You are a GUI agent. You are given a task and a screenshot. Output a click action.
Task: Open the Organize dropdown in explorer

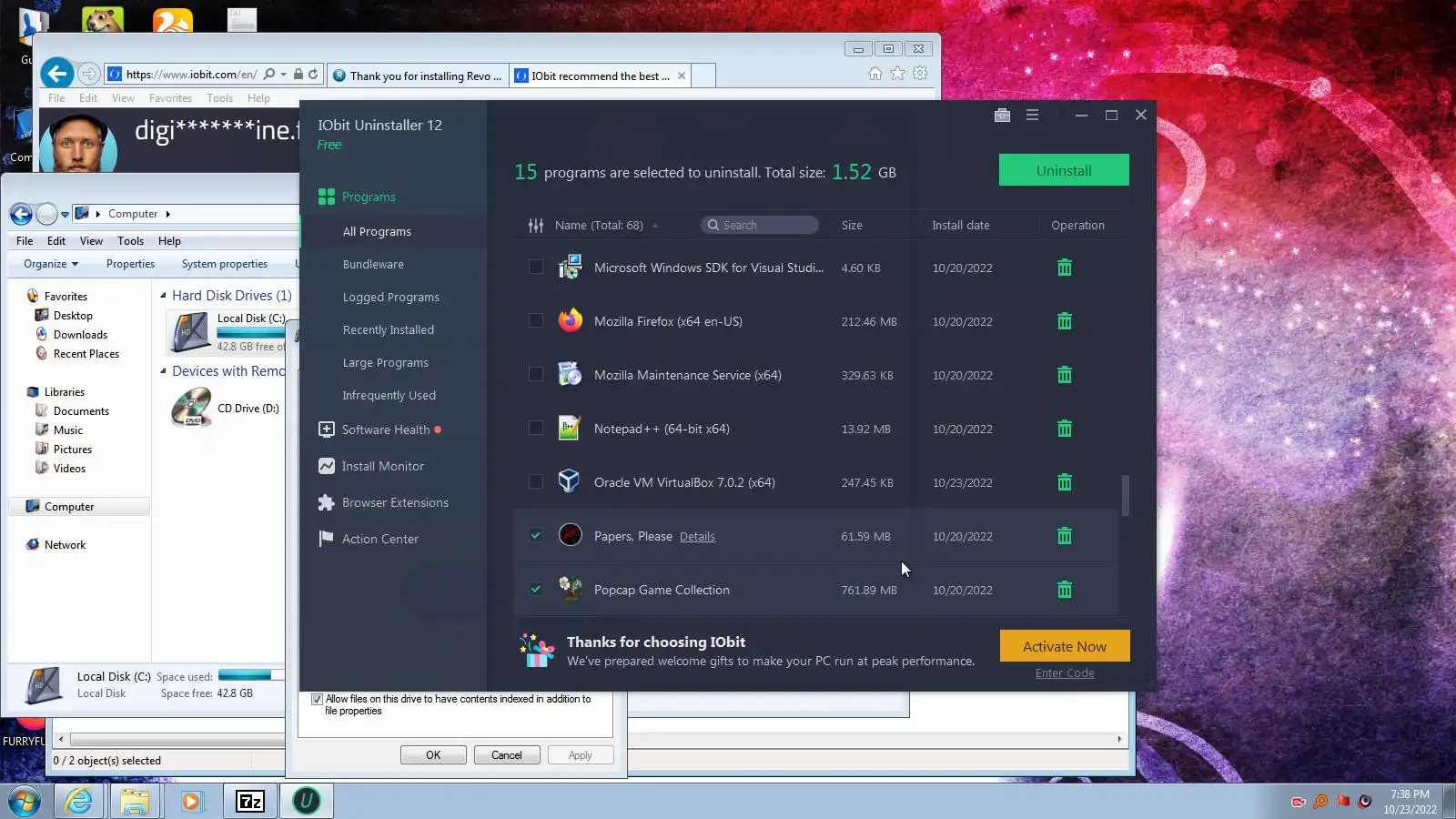51,264
